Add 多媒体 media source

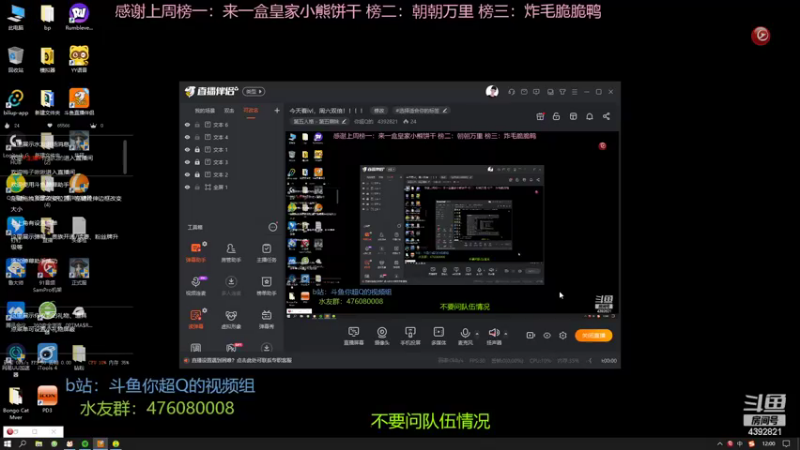coord(438,336)
